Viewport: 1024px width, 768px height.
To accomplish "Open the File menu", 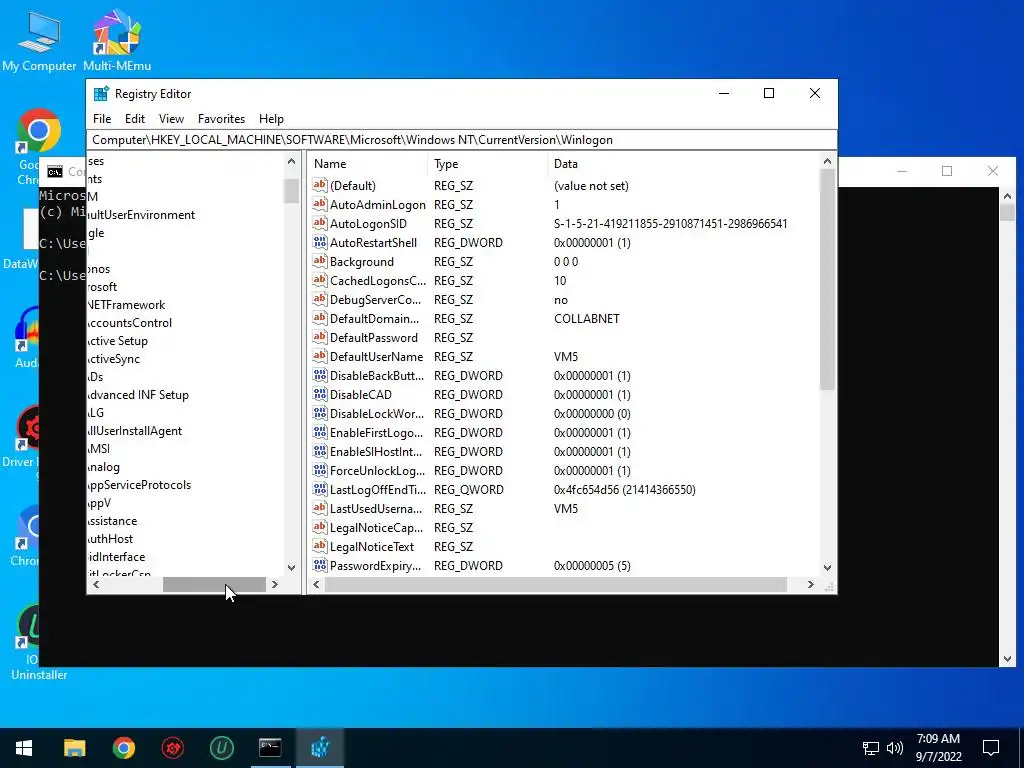I will 102,119.
